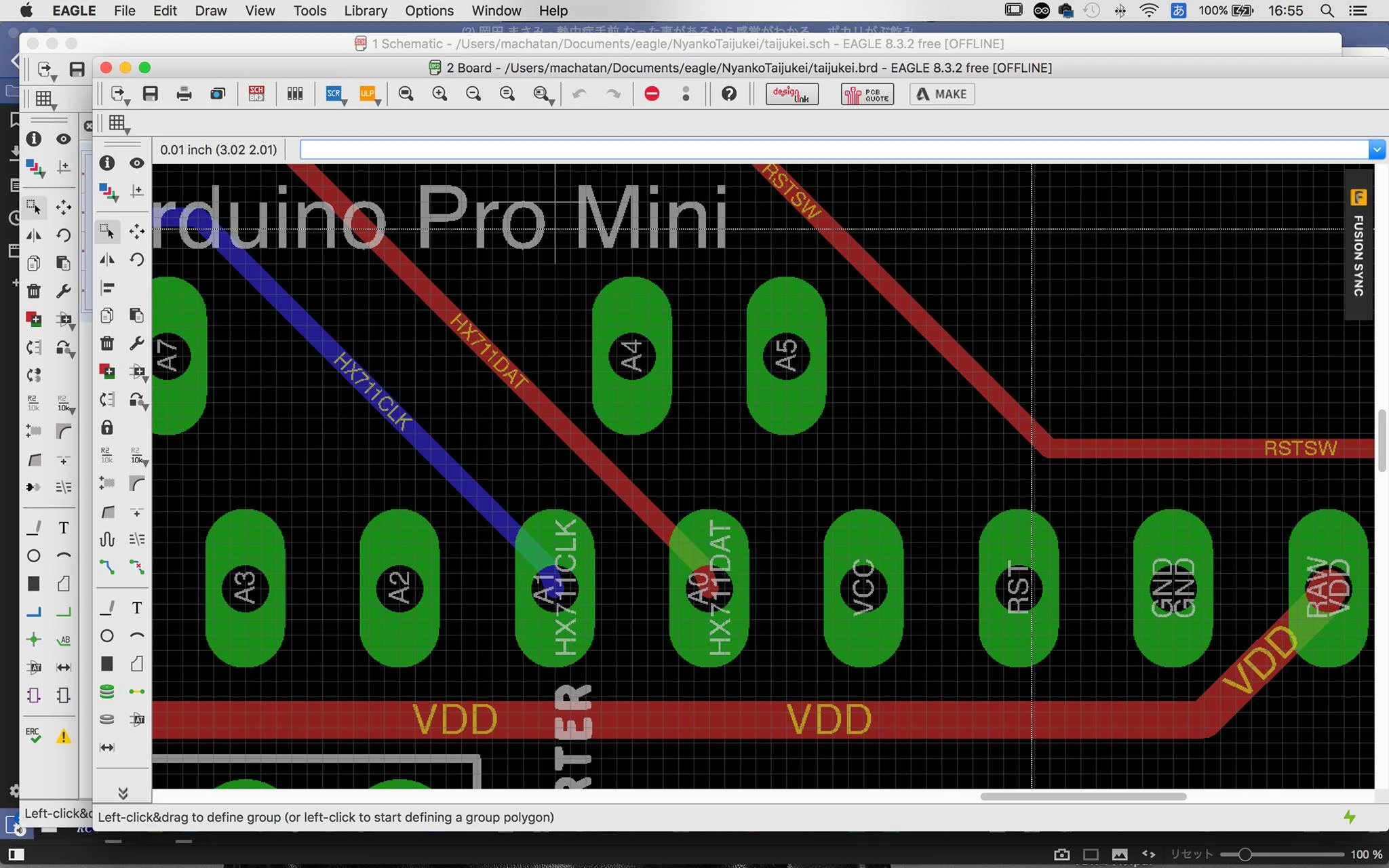Adjust the zoom slider at bottom right
Image resolution: width=1389 pixels, height=868 pixels.
(1245, 854)
